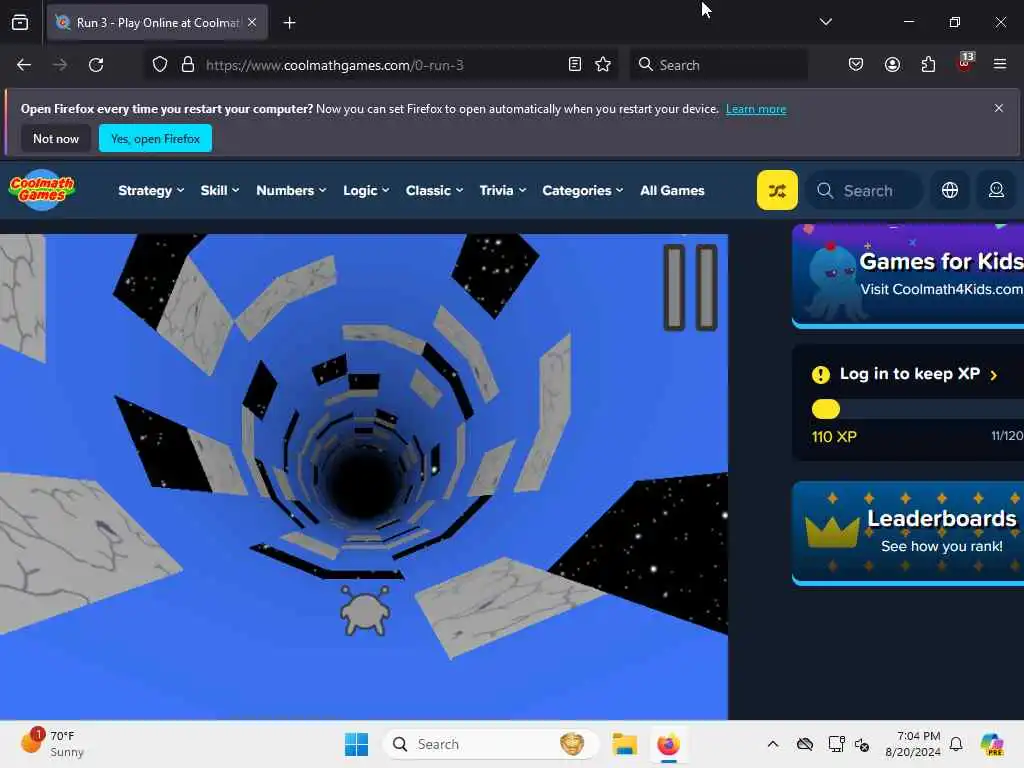Viewport: 1024px width, 768px height.
Task: Click the Firefox taskbar icon
Action: point(668,744)
